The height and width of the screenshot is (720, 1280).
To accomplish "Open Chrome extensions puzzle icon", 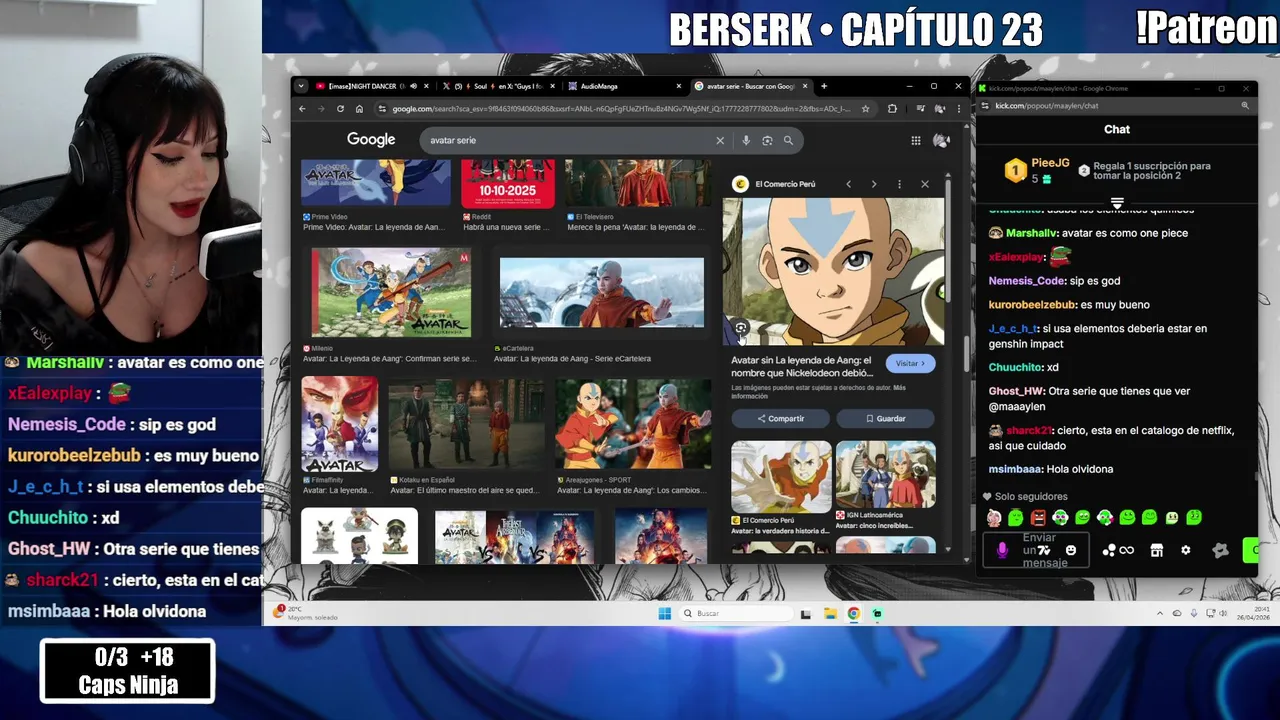I will point(892,109).
